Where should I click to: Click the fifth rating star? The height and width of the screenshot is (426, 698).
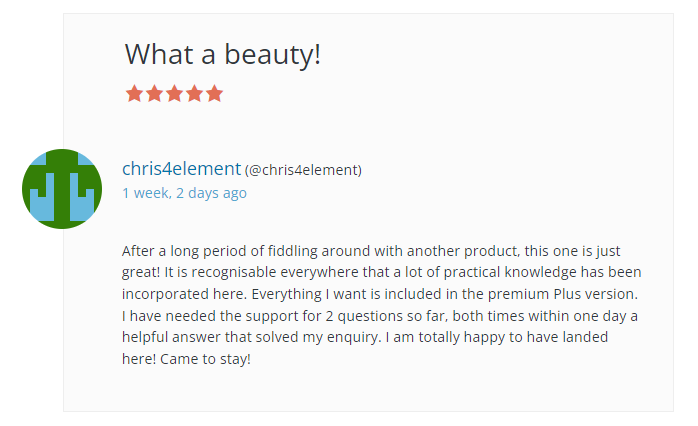[x=214, y=94]
